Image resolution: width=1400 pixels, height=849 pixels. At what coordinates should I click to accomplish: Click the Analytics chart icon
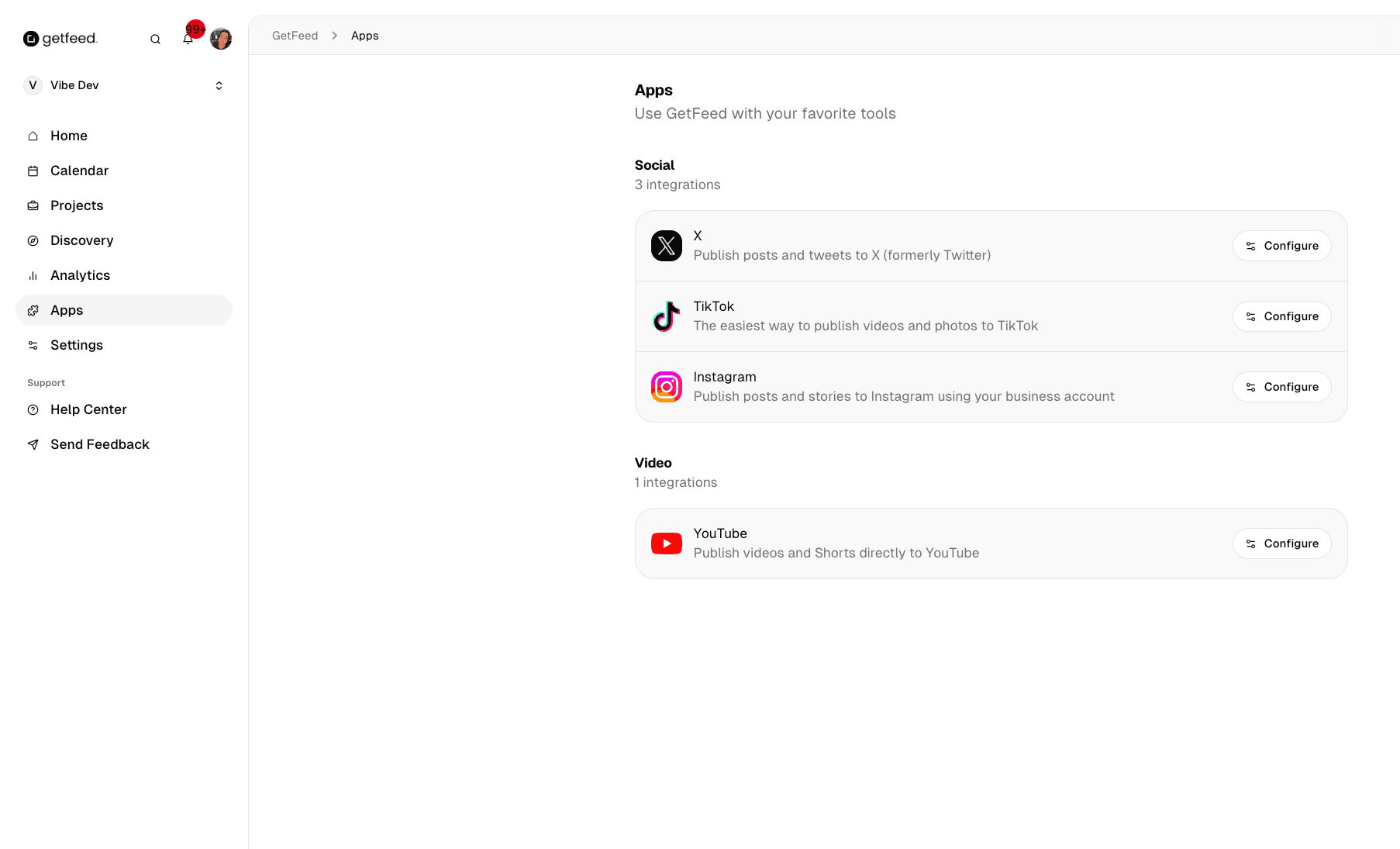pos(33,275)
